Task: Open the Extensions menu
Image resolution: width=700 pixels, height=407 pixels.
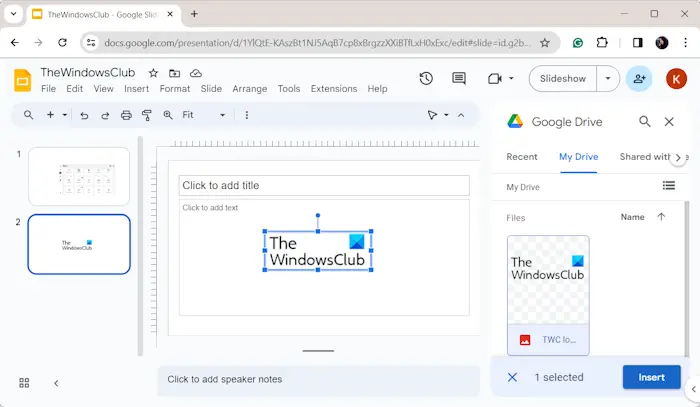Action: 334,89
